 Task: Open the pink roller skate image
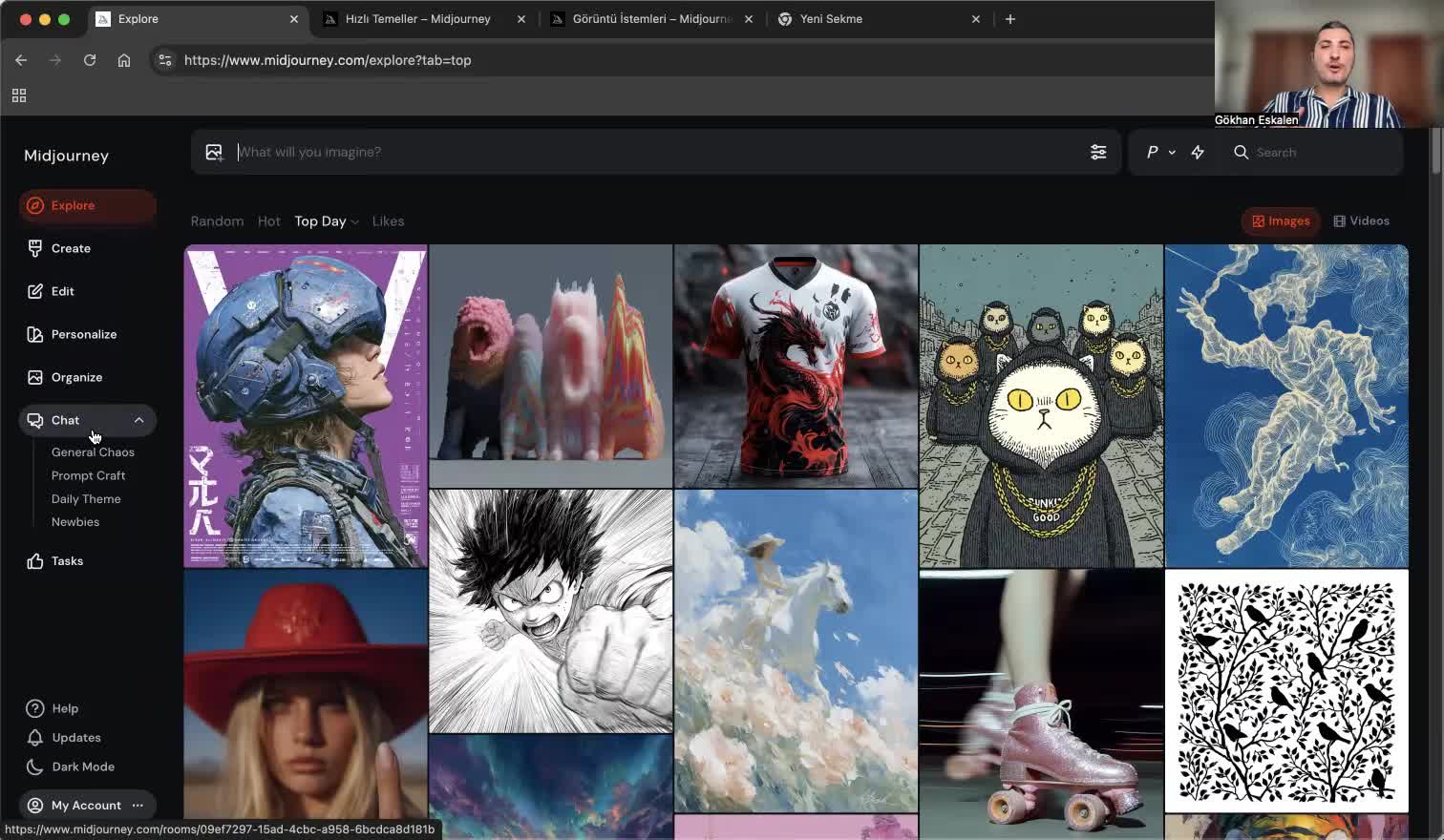(x=1041, y=704)
